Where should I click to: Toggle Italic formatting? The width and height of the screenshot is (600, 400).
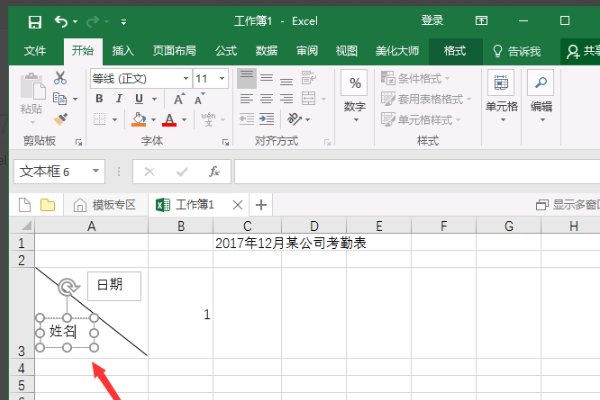click(119, 99)
